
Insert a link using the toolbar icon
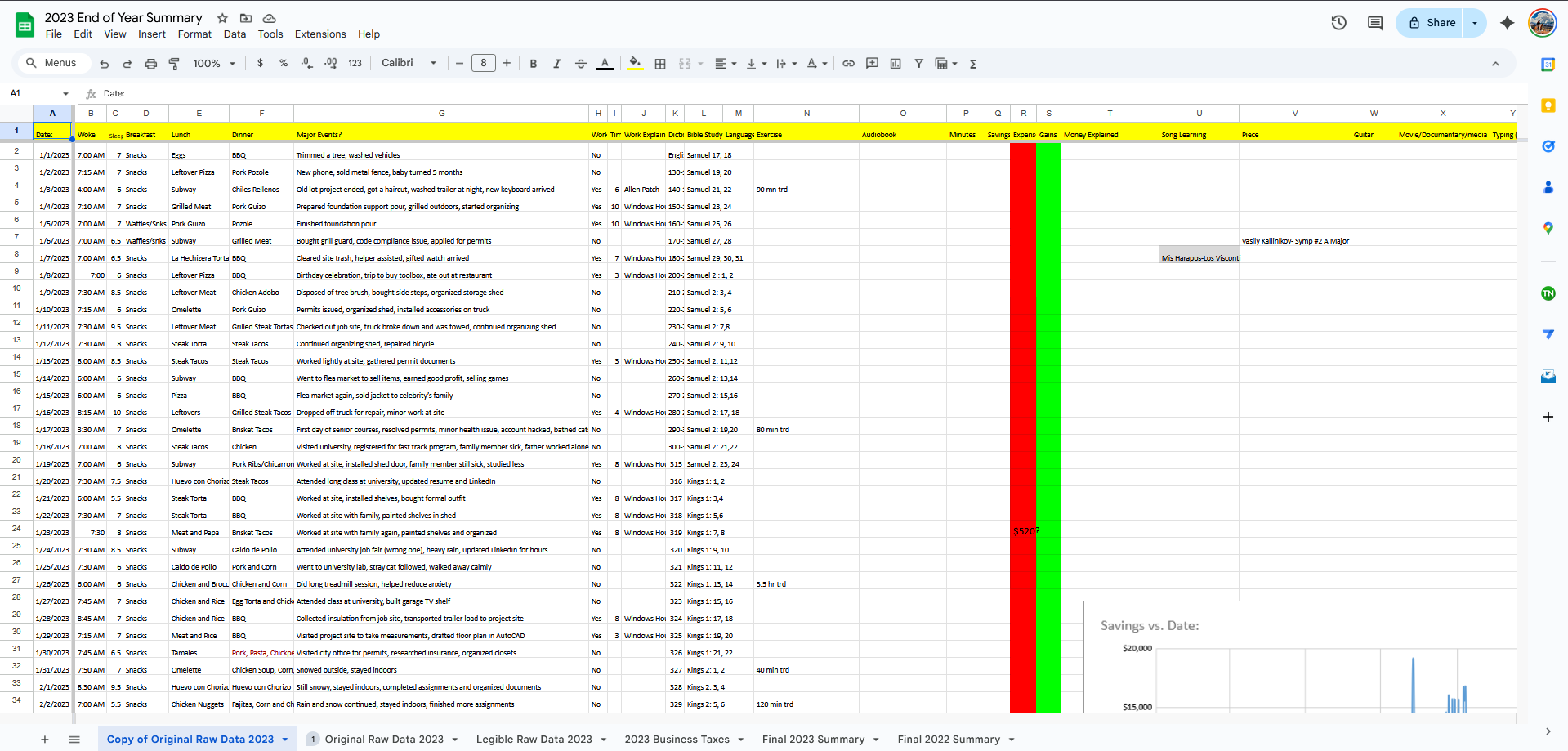click(x=848, y=63)
